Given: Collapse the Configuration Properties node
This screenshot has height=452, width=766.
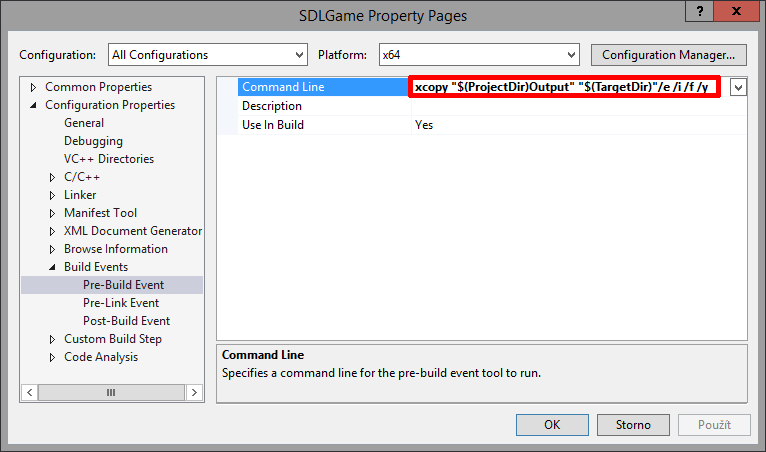Looking at the screenshot, I should (34, 105).
